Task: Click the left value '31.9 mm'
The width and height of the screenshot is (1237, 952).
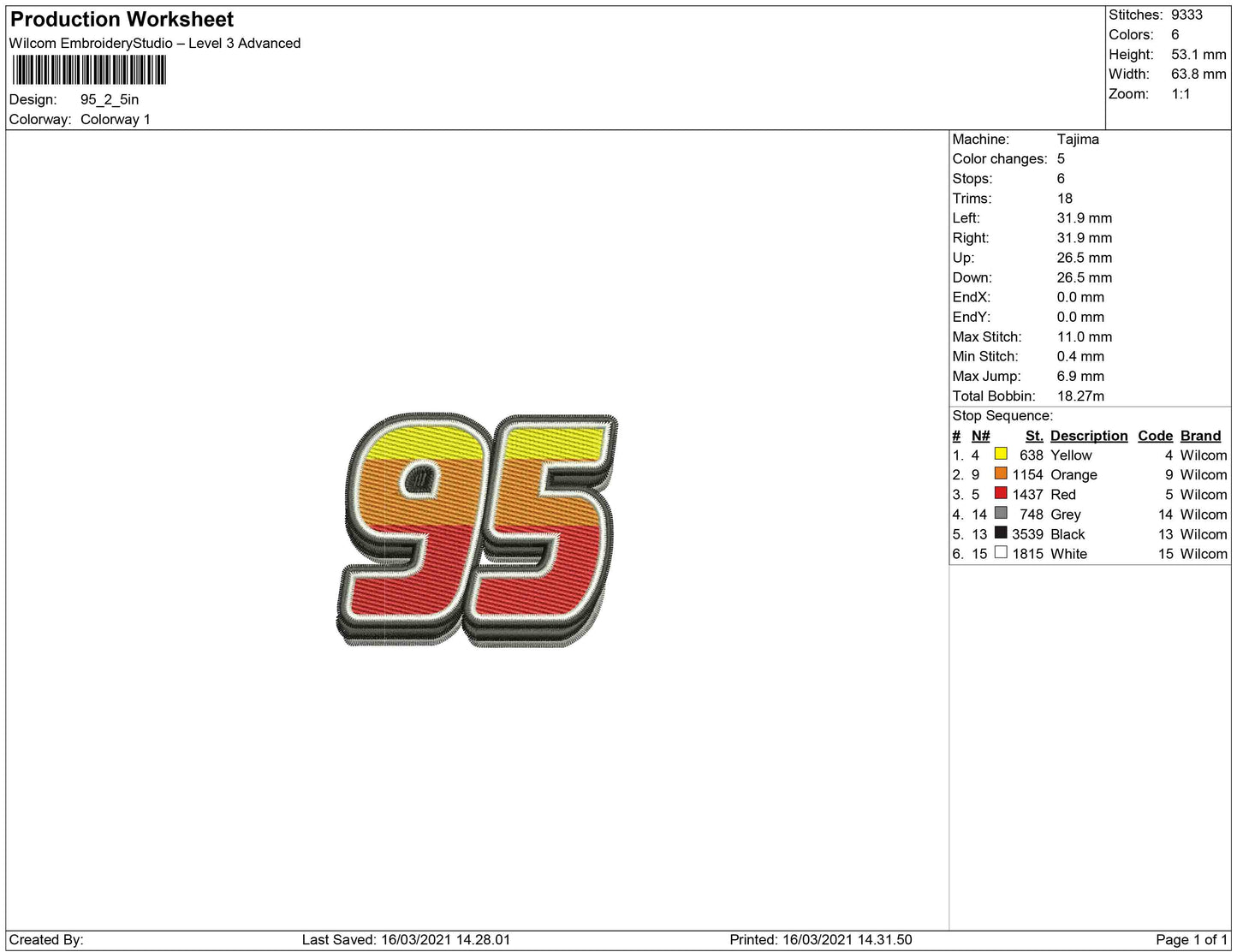Action: tap(1085, 217)
